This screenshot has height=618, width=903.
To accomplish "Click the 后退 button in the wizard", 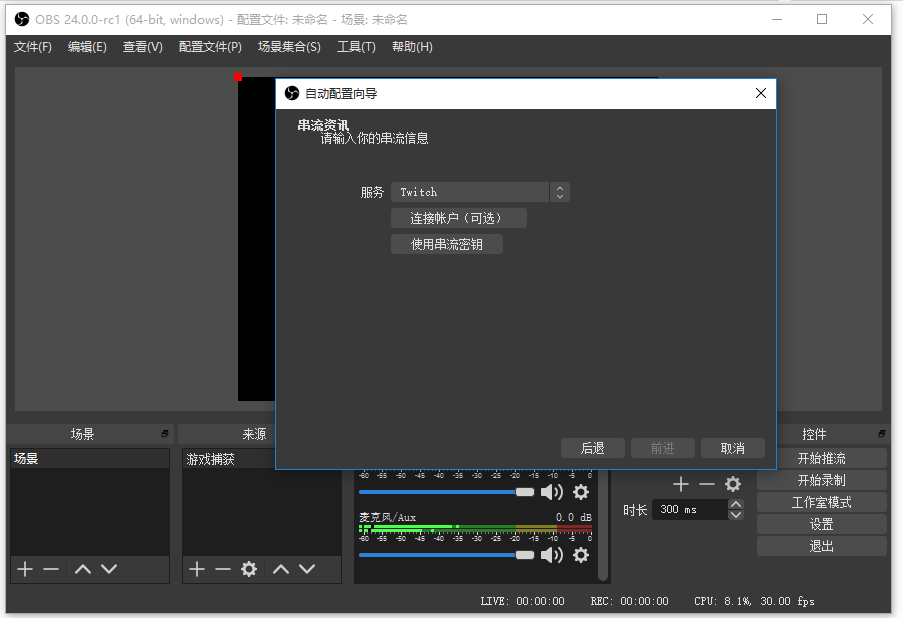I will pyautogui.click(x=592, y=447).
